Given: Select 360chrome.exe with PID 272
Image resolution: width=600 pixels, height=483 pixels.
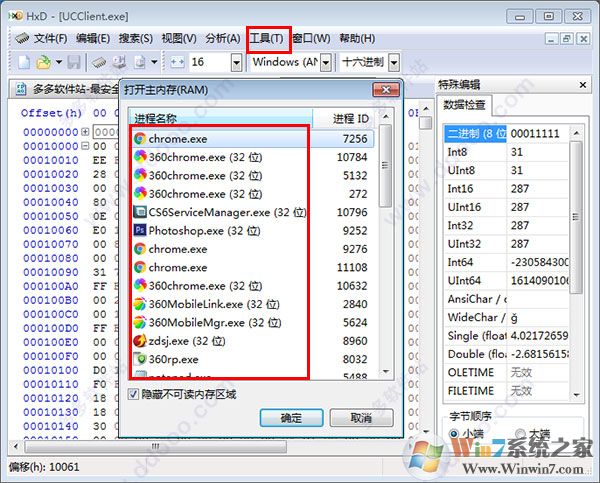Looking at the screenshot, I should click(251, 194).
